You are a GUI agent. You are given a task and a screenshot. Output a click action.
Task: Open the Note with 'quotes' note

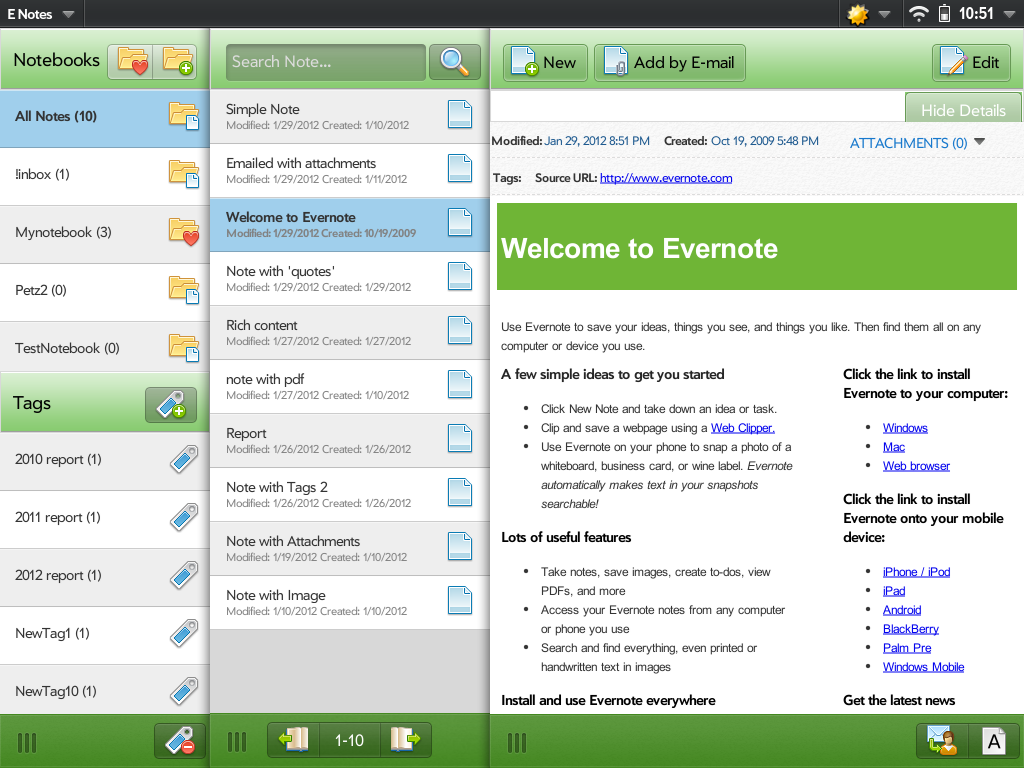coord(349,279)
